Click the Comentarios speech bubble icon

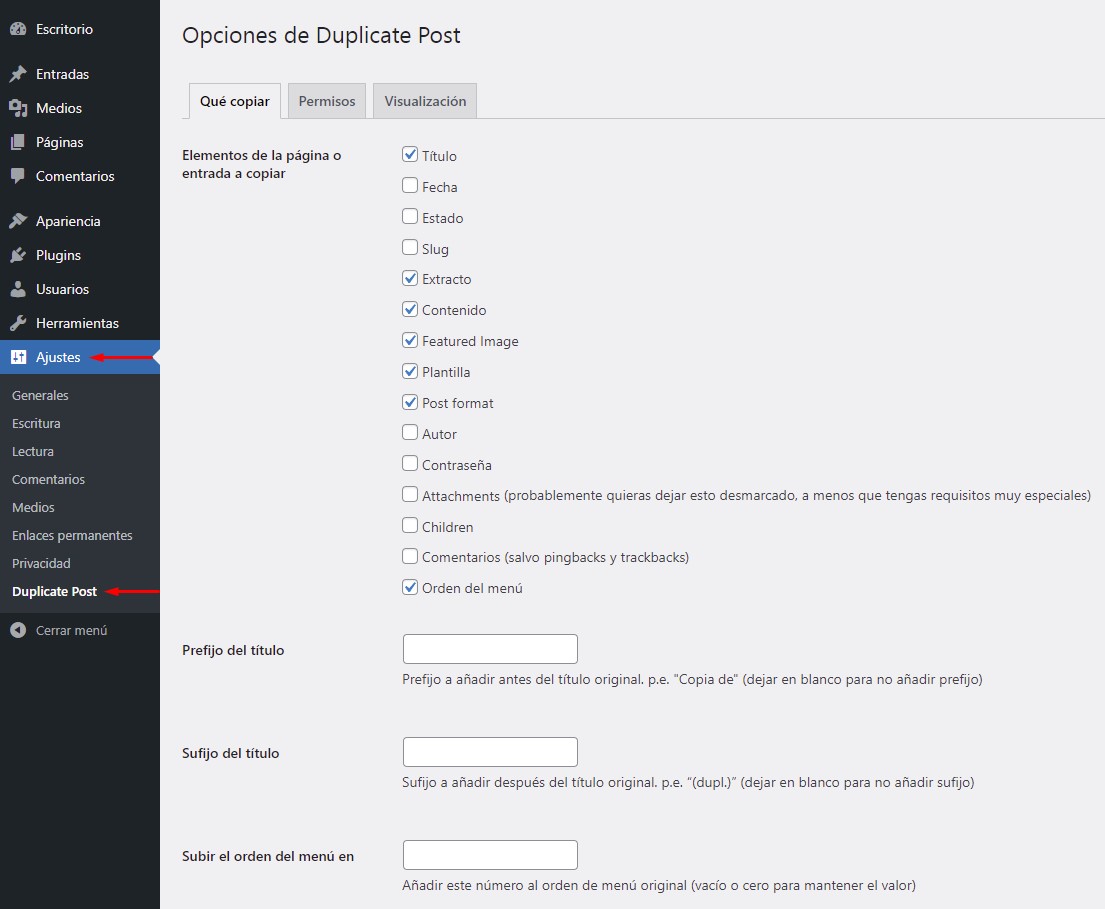coord(18,176)
